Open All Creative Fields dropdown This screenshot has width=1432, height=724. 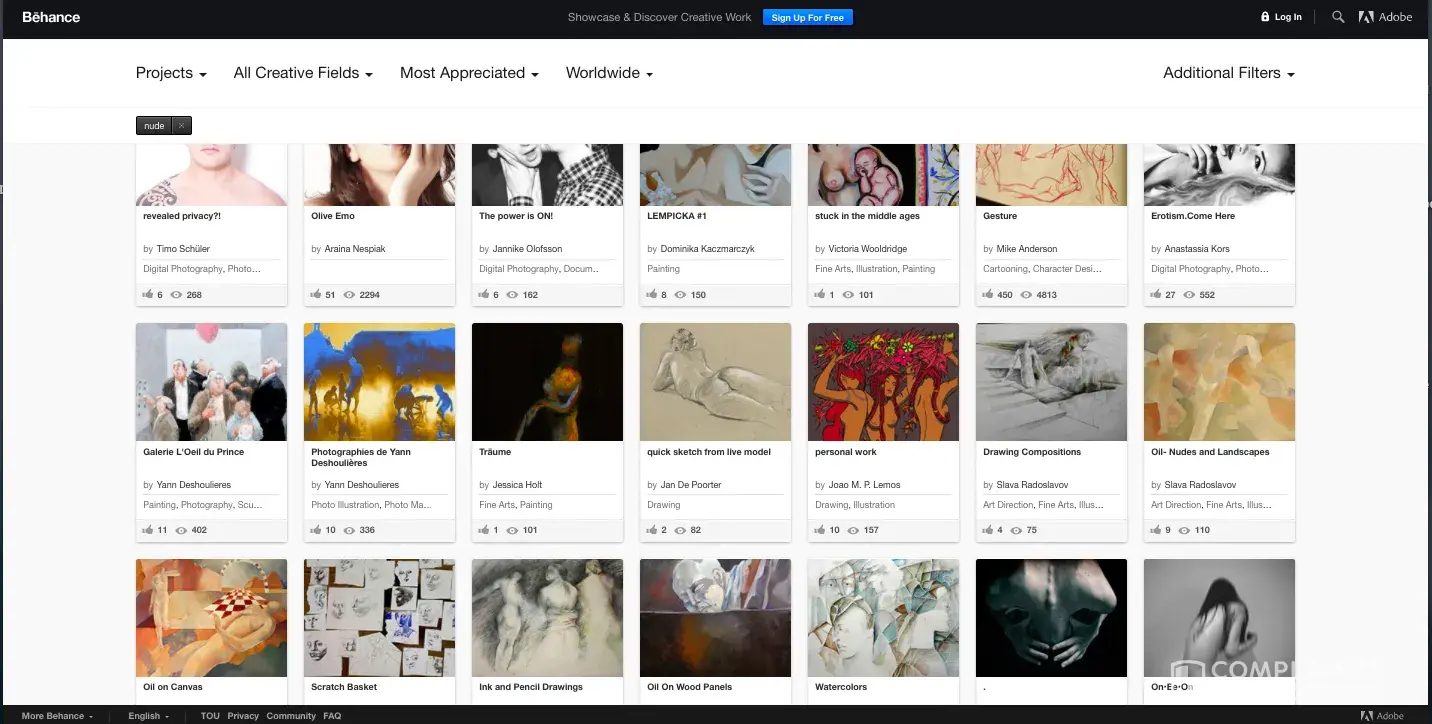(303, 73)
